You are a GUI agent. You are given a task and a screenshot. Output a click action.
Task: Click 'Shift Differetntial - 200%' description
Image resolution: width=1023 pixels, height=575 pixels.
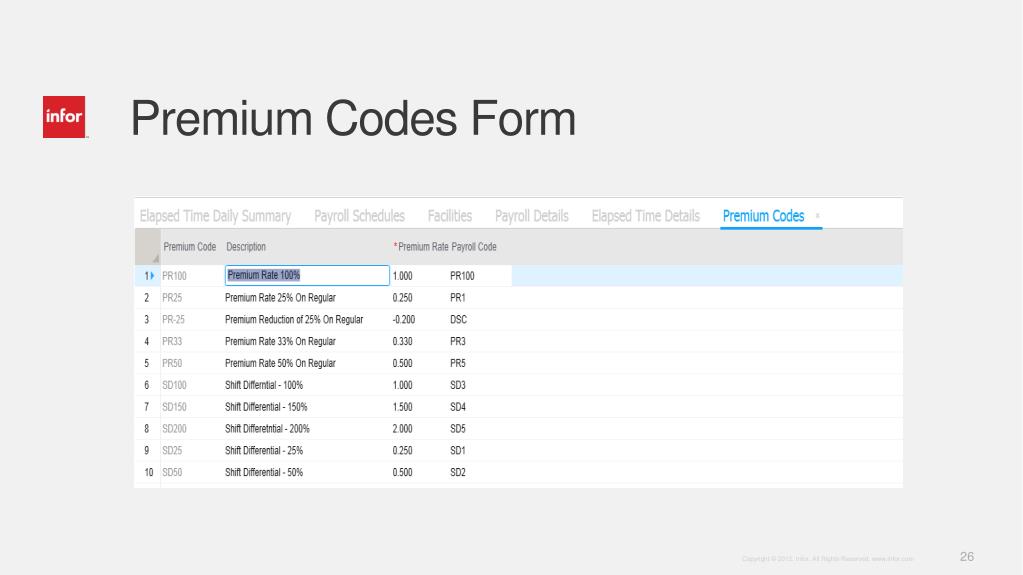coord(267,429)
